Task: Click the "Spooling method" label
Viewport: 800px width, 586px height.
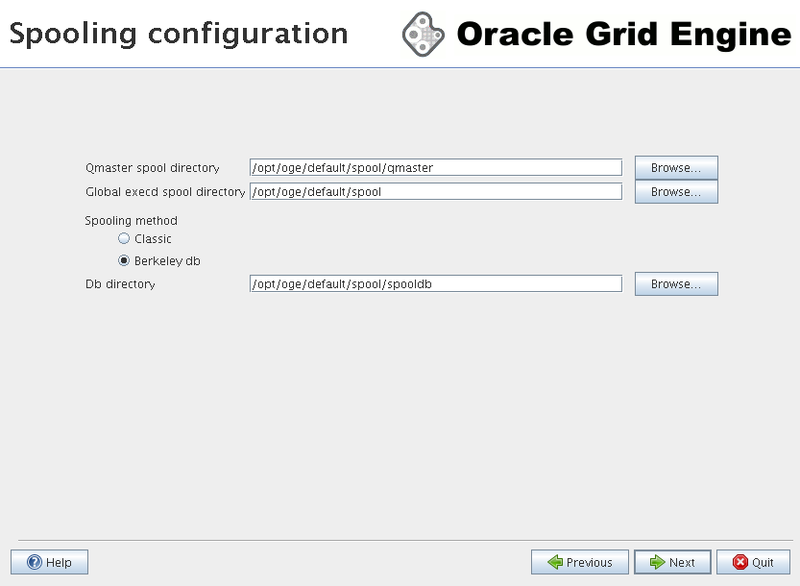Action: click(131, 221)
